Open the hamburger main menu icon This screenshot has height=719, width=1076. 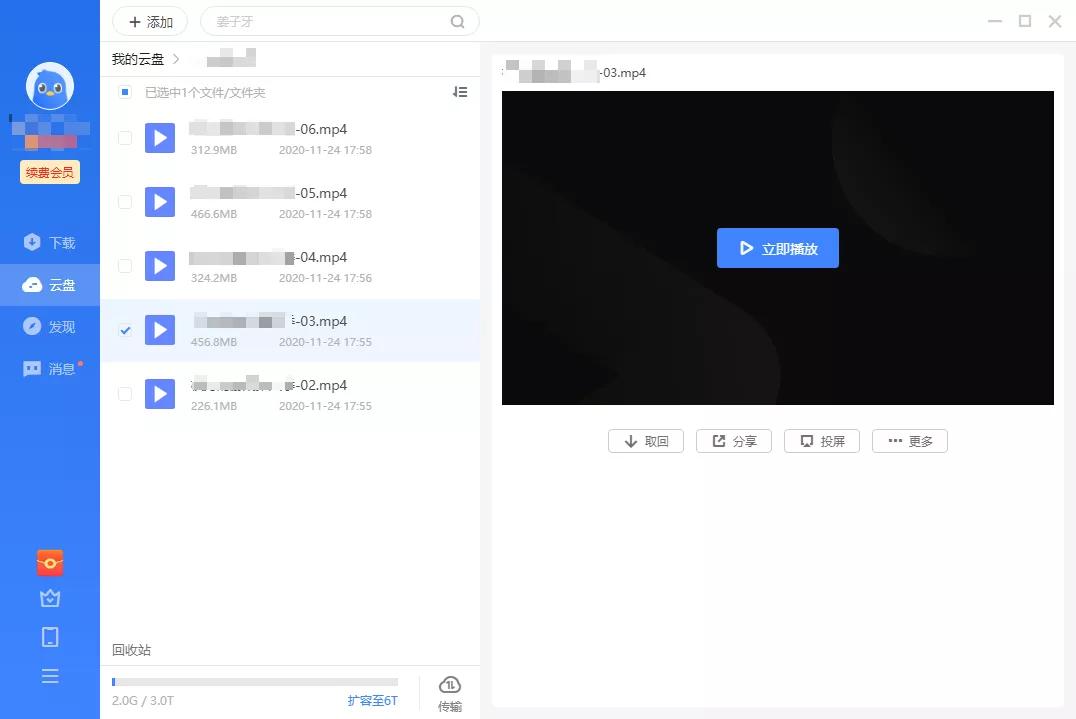(50, 676)
